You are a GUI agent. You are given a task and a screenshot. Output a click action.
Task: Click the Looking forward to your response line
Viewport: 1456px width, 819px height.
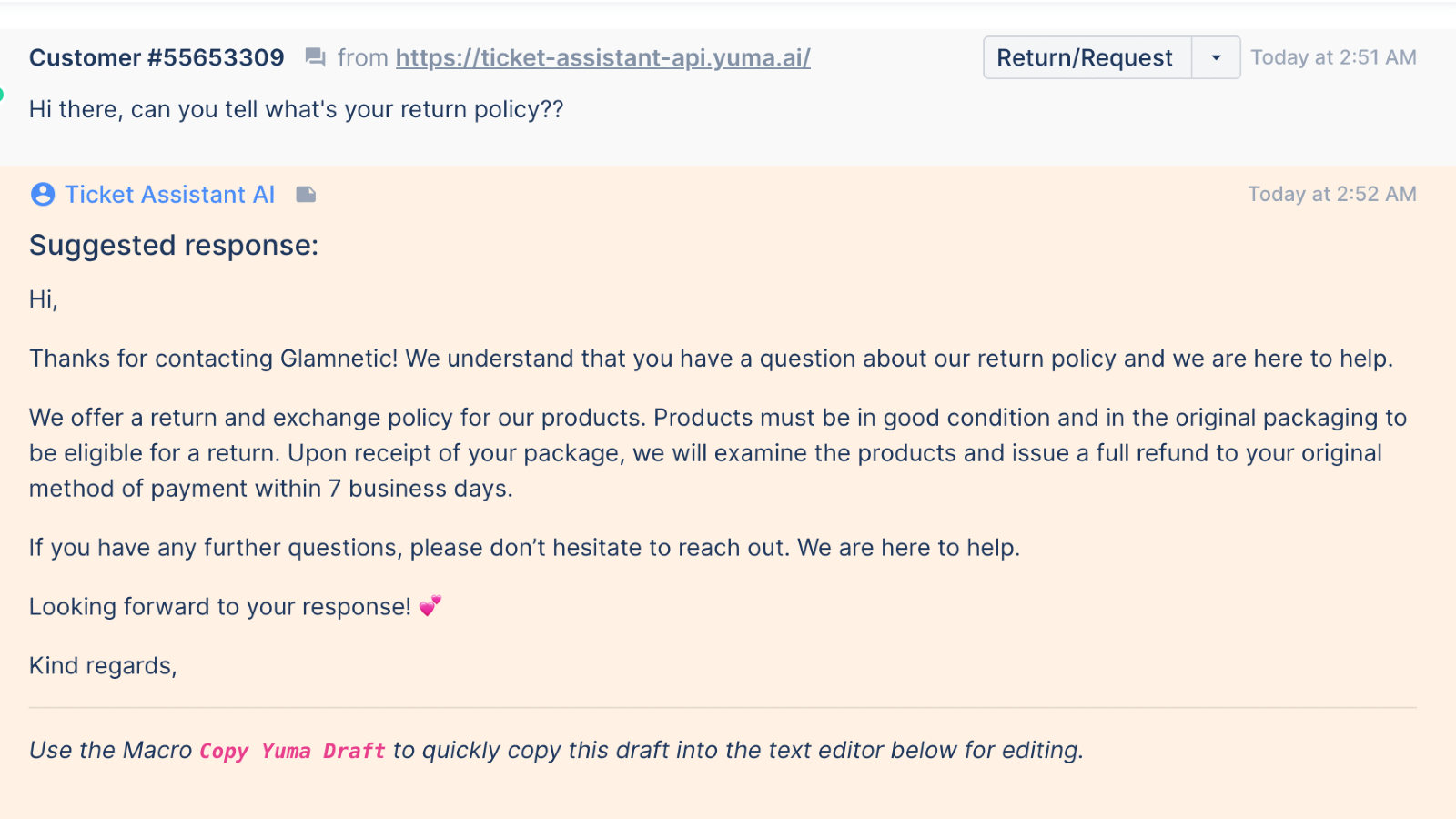[219, 607]
